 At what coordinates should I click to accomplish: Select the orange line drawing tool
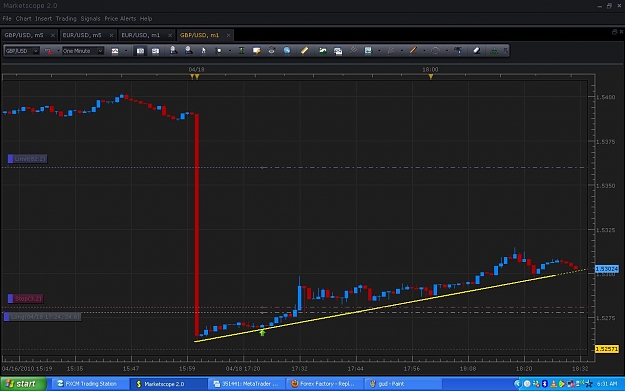(413, 51)
